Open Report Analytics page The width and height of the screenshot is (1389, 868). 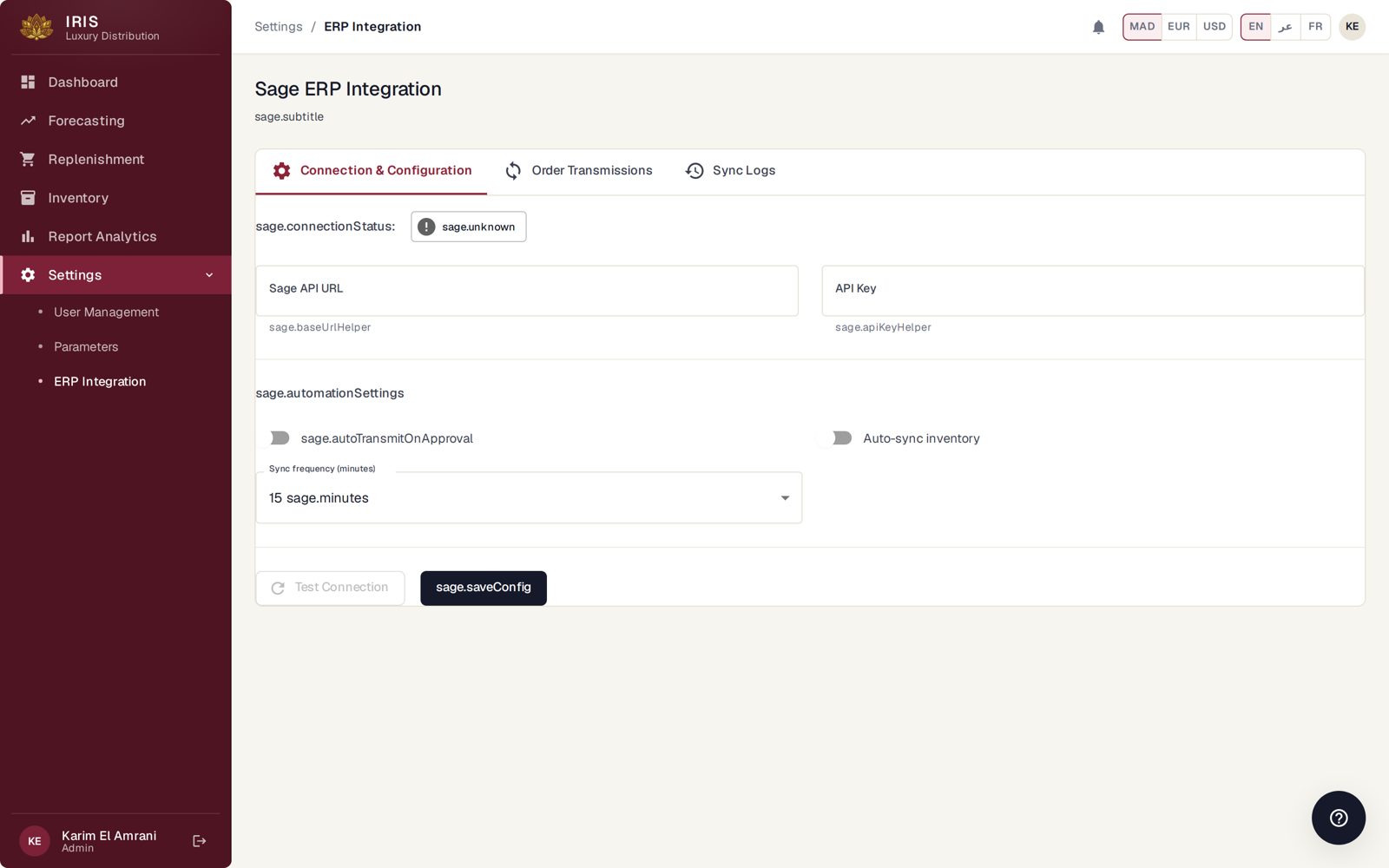click(x=115, y=236)
